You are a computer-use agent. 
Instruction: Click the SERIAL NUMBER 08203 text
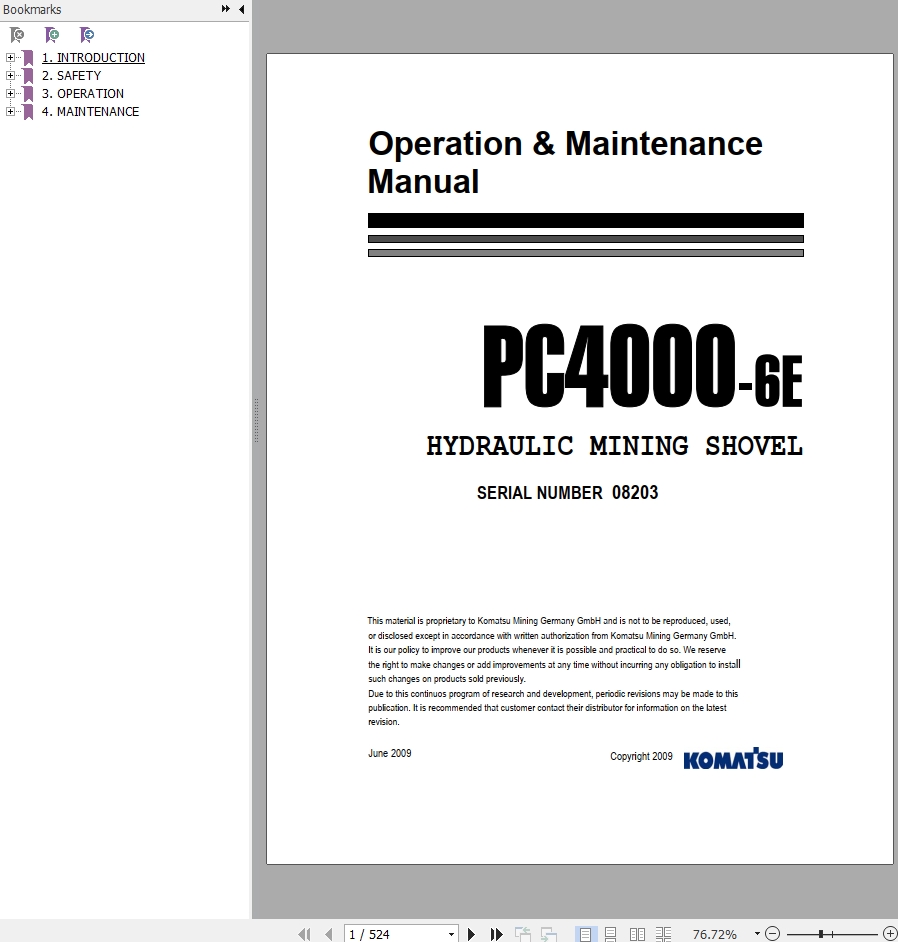(x=568, y=493)
